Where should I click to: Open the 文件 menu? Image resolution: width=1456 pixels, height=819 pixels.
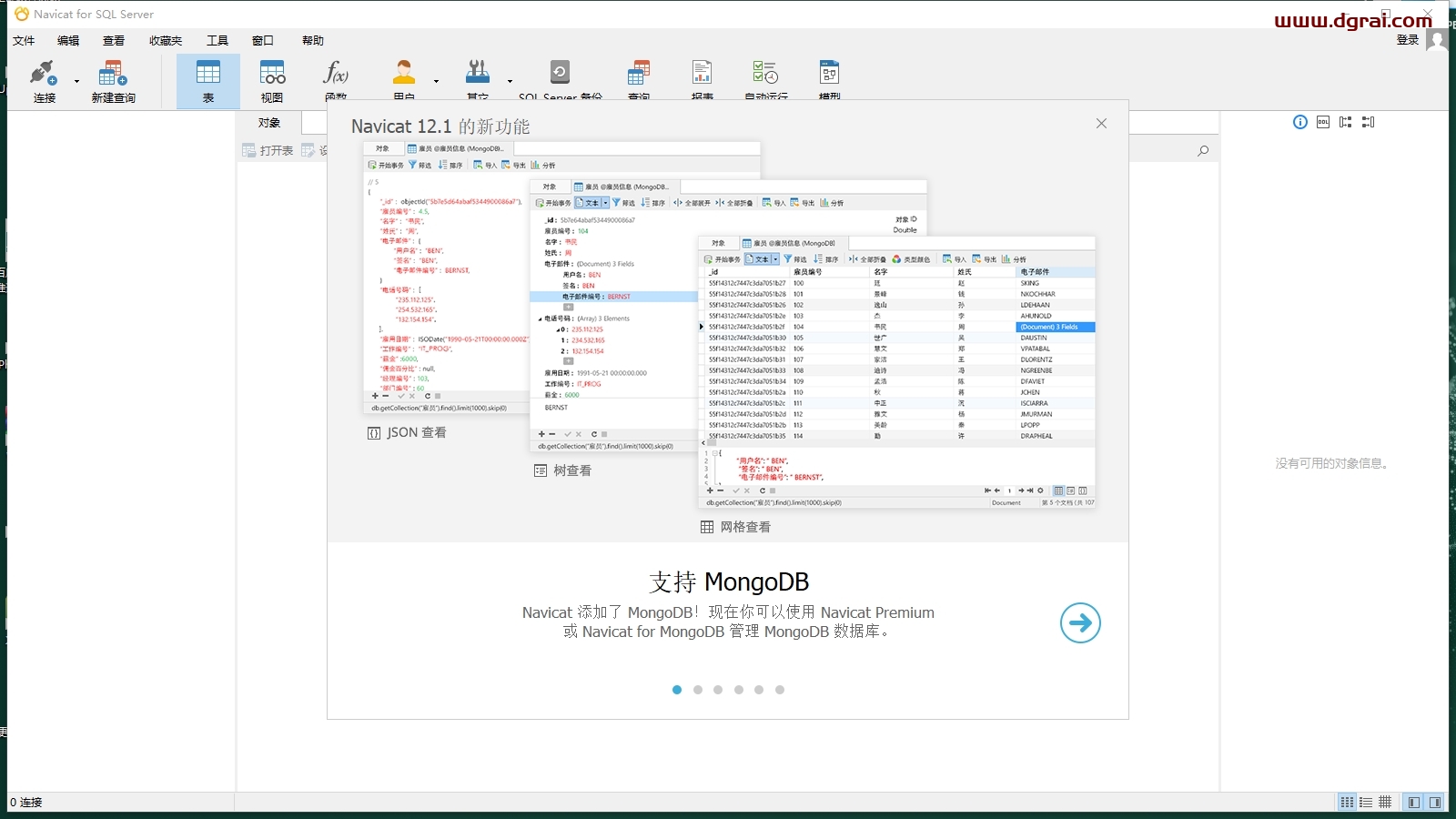click(24, 40)
